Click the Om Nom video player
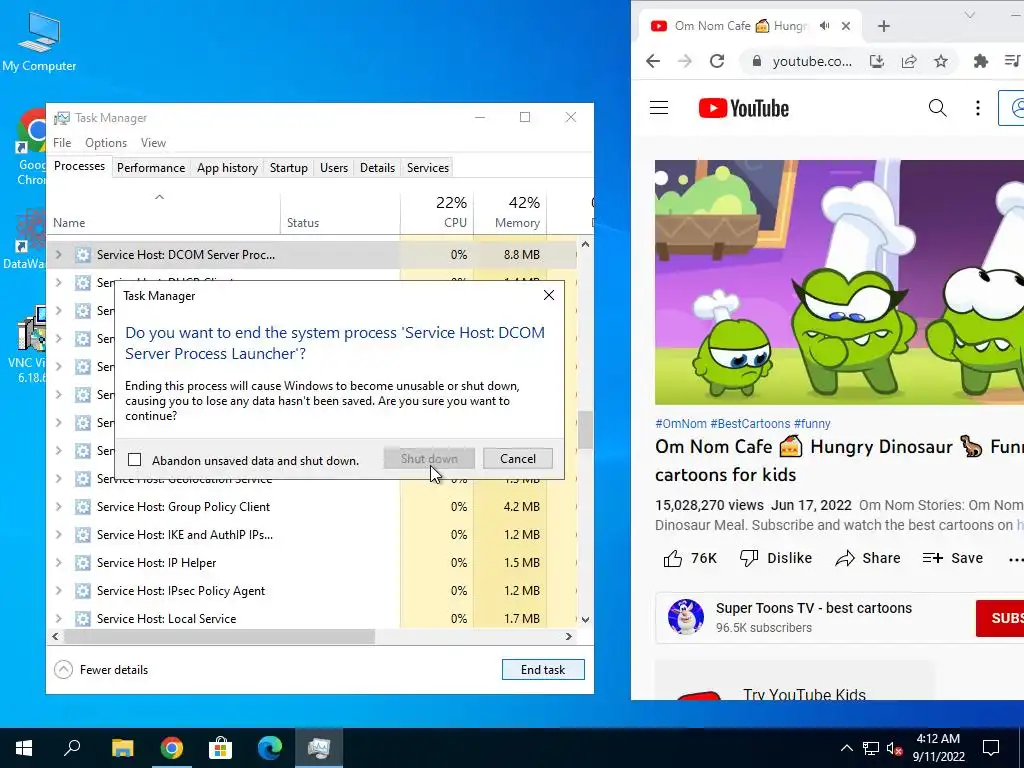This screenshot has width=1024, height=768. point(839,282)
